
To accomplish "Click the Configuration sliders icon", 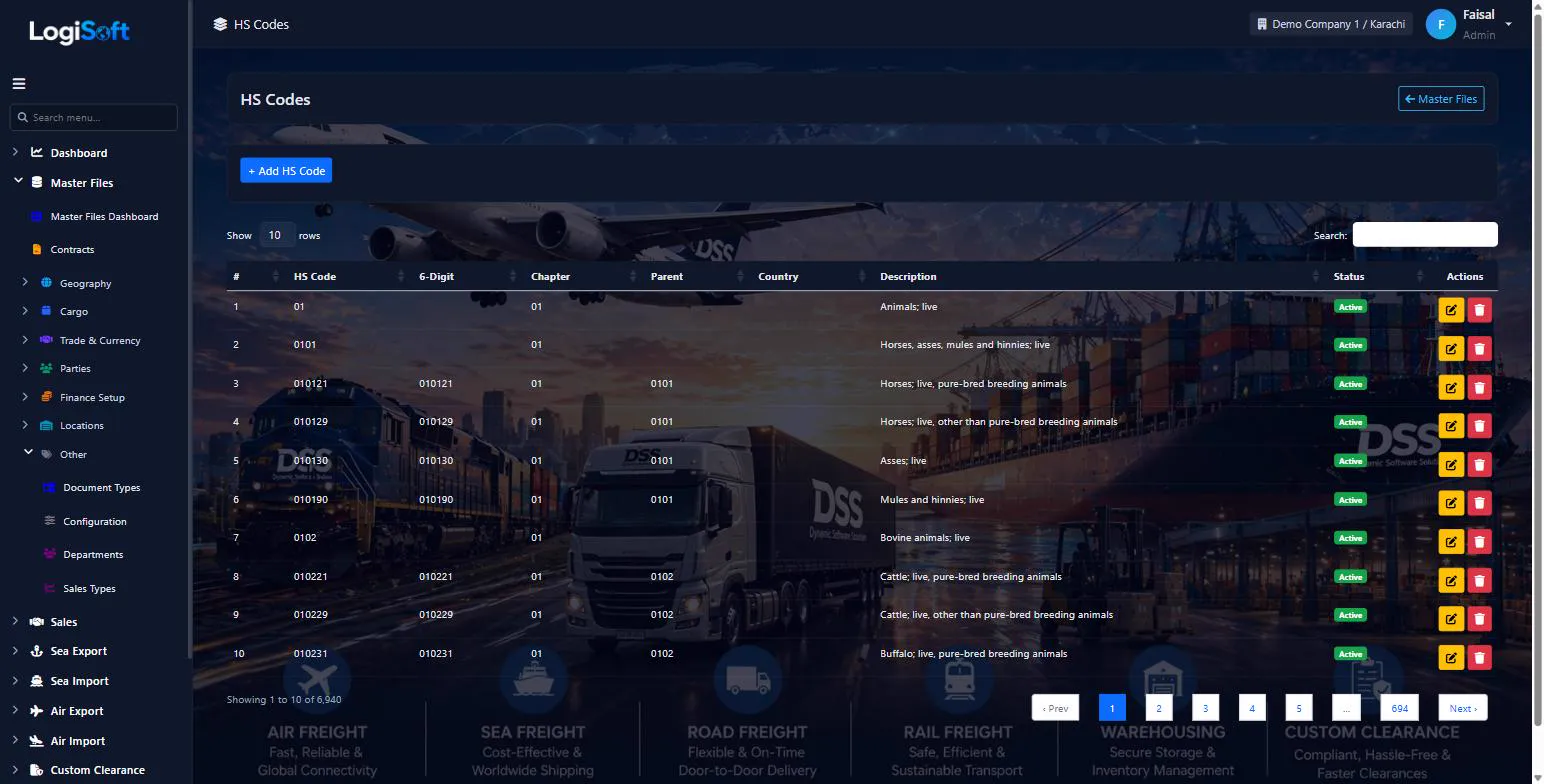I will point(50,521).
